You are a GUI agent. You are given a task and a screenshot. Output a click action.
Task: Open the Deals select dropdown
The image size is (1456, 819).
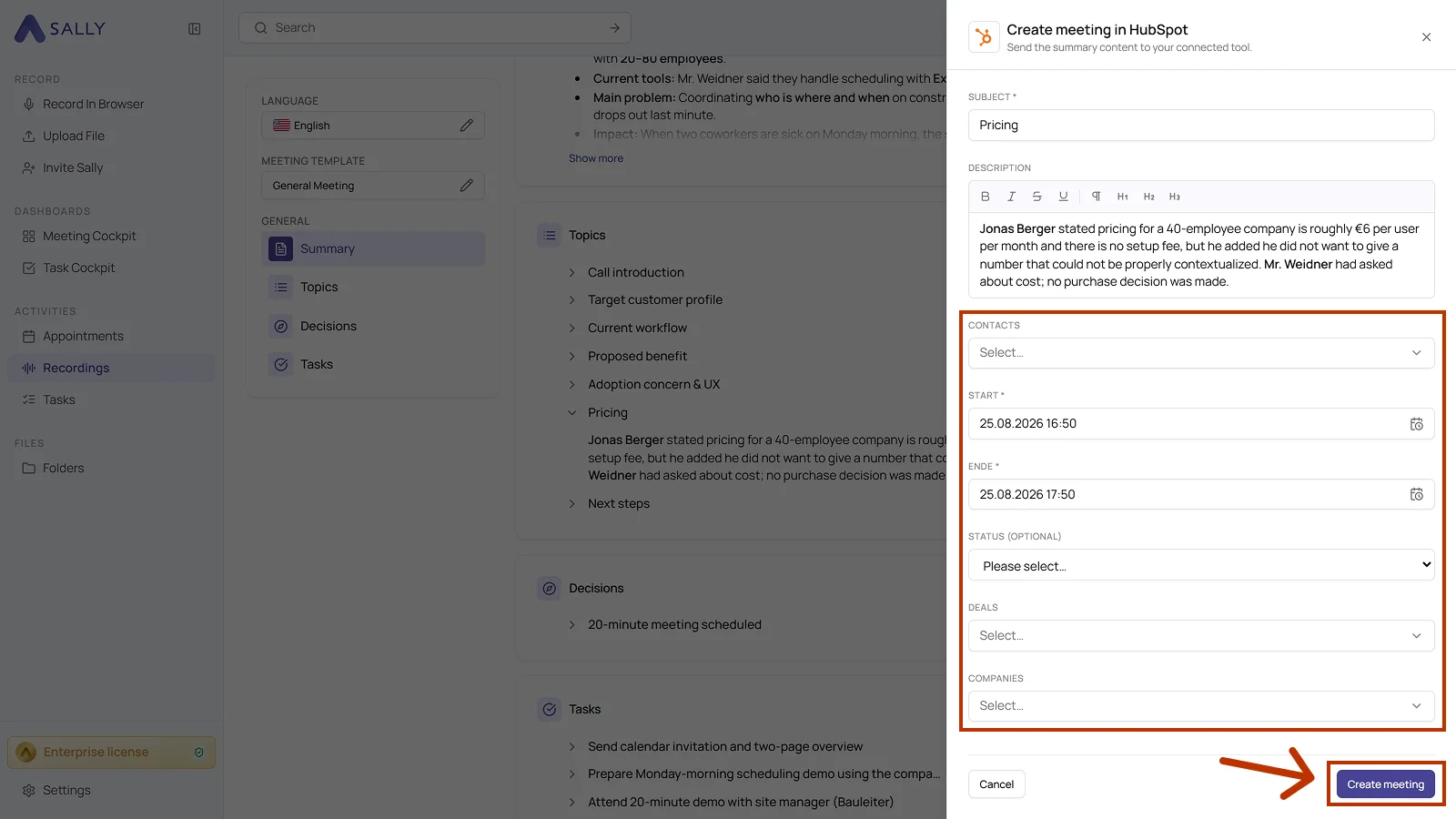coord(1201,636)
